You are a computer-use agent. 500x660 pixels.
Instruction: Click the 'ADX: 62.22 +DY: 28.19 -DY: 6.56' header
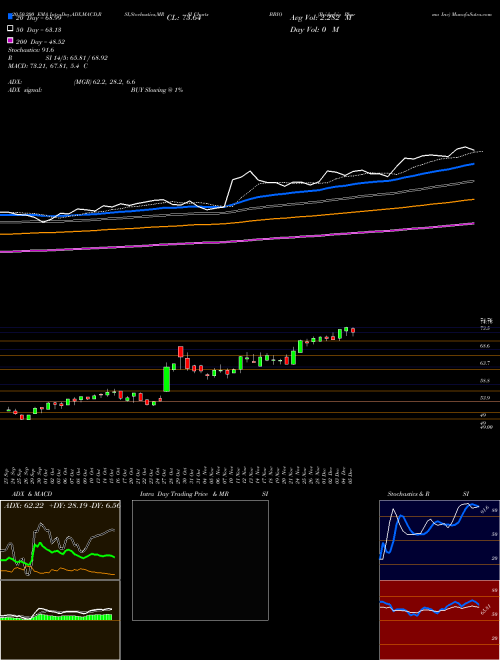(x=62, y=505)
